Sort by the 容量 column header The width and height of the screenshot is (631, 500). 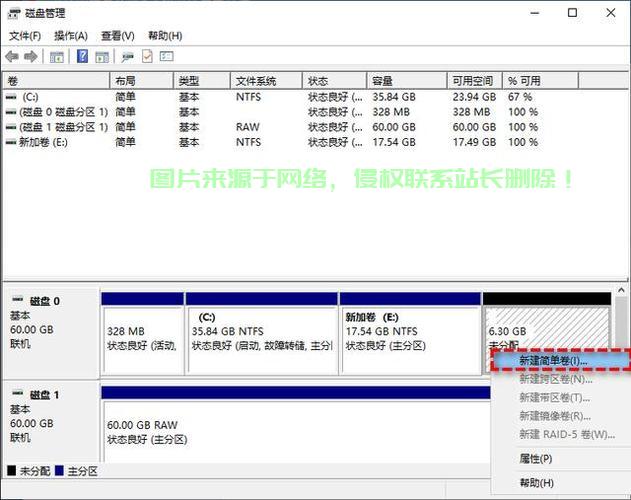click(x=407, y=81)
